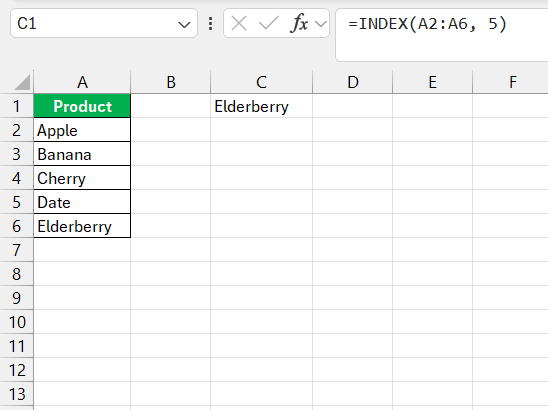
Task: Select the Banana cell
Action: click(82, 154)
